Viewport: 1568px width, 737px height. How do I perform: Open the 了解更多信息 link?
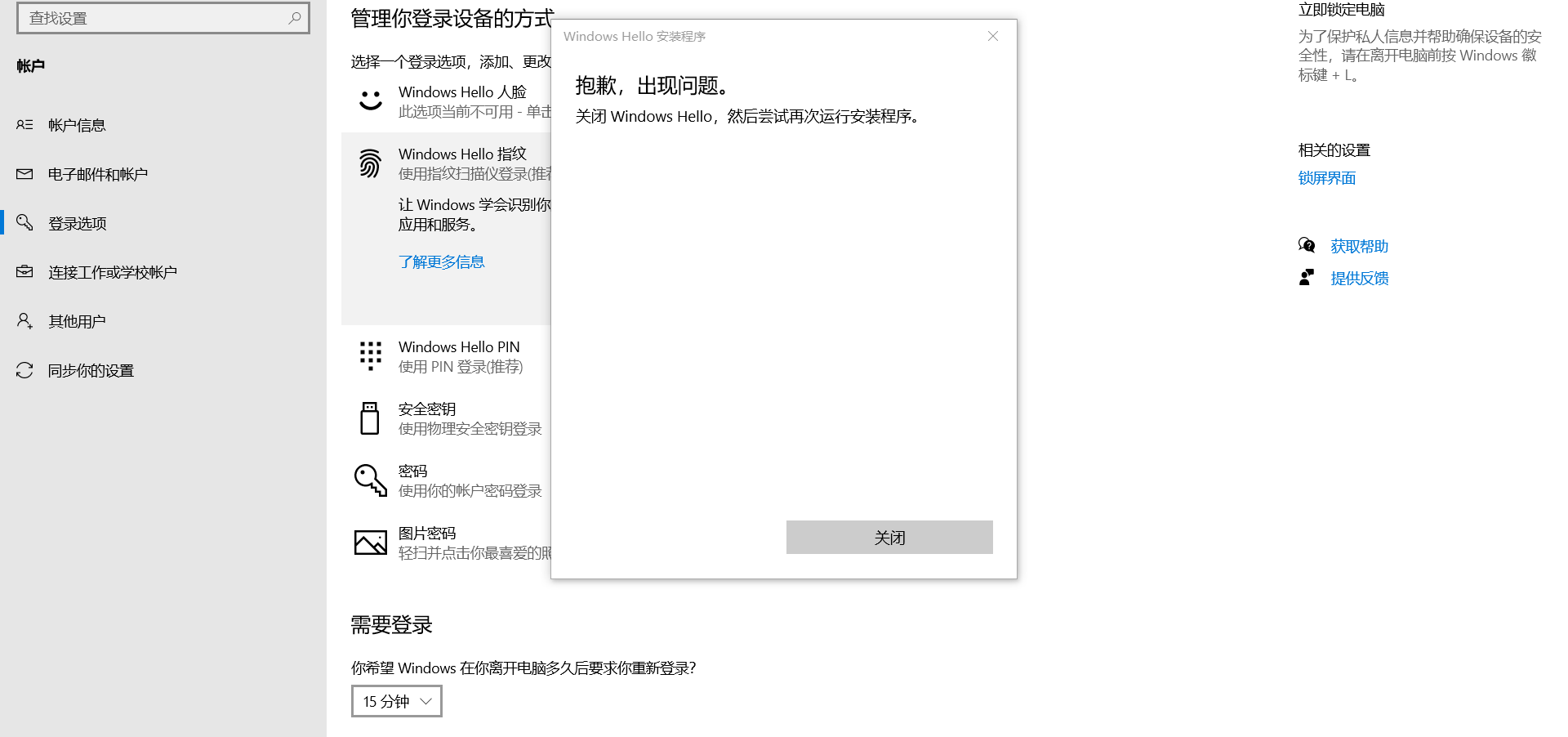click(x=441, y=261)
